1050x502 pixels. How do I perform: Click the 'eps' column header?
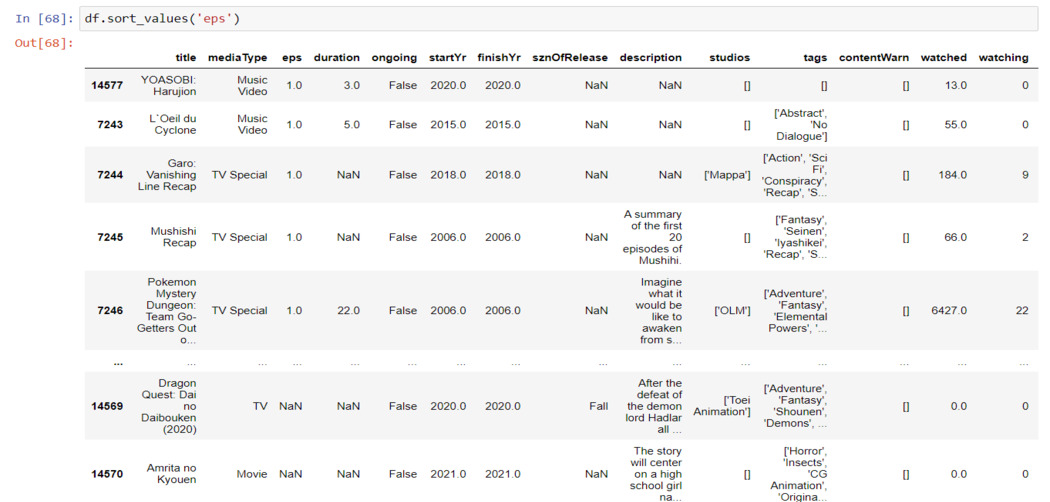coord(291,58)
